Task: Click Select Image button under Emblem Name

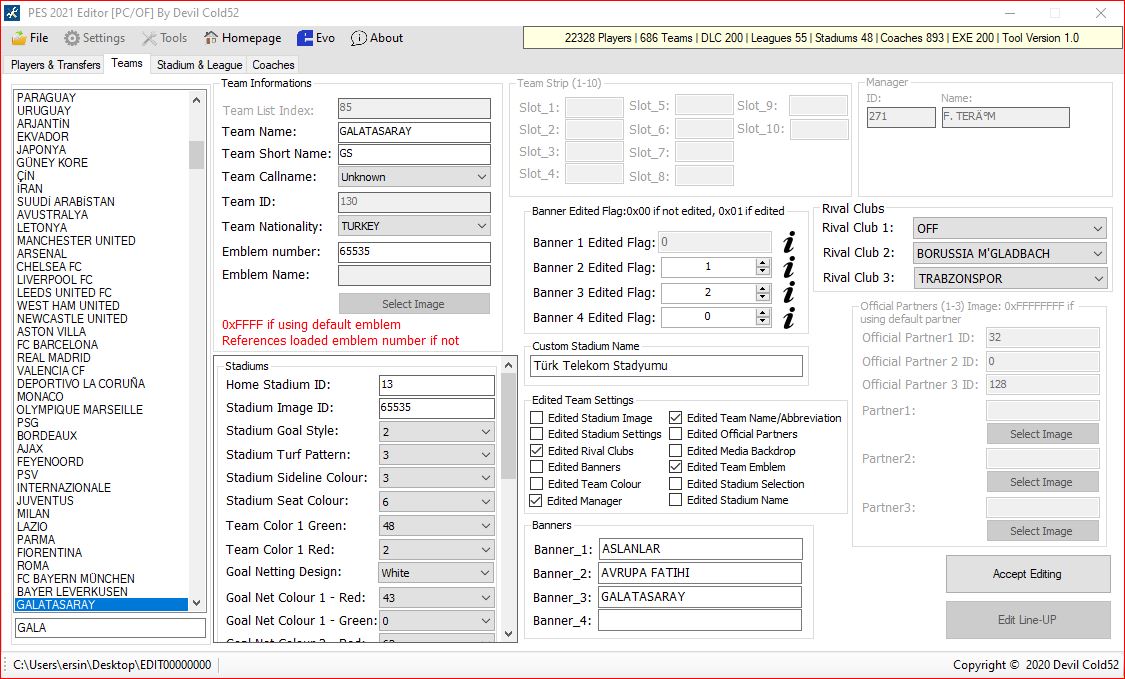Action: pos(414,304)
